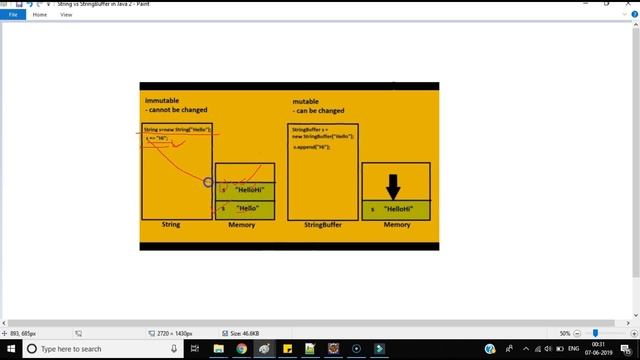Click the brown square app icon in taskbar
640x360 pixels.
point(333,349)
